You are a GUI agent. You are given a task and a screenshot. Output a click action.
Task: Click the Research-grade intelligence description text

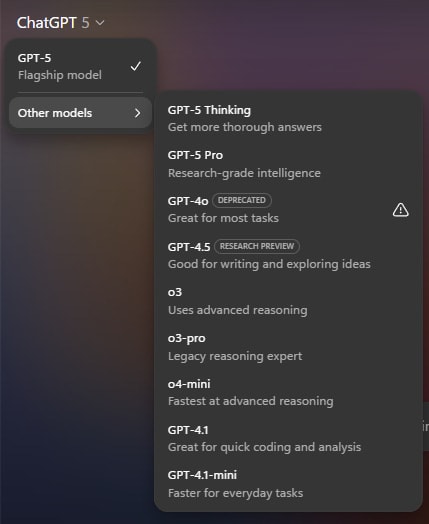[244, 173]
